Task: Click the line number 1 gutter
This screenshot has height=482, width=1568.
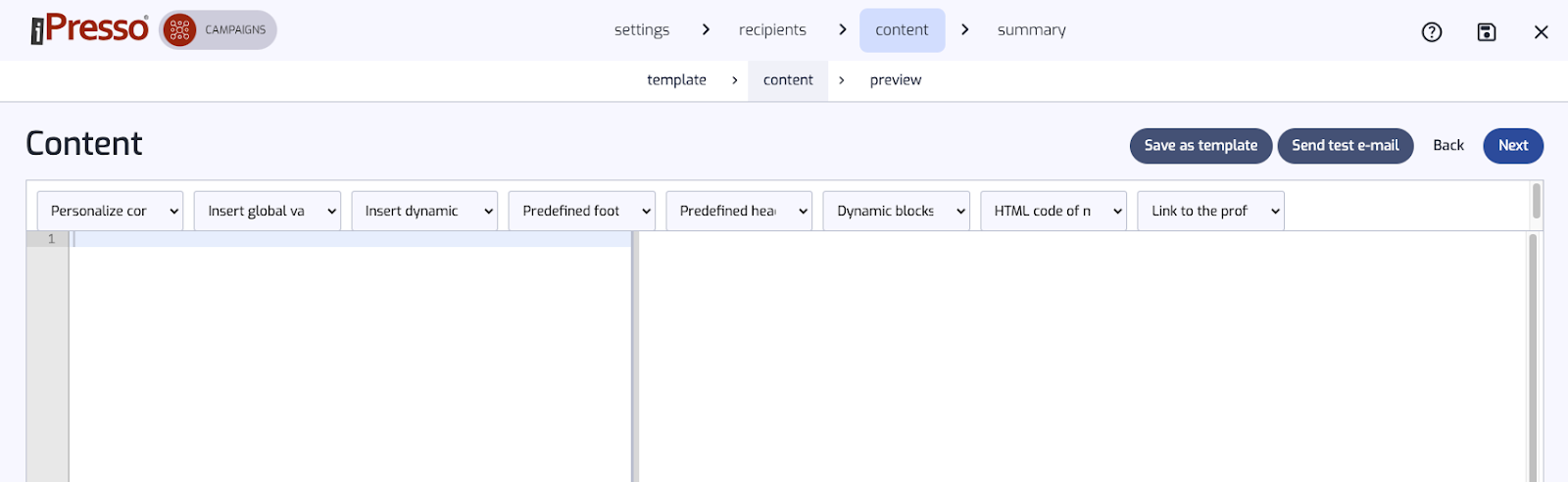Action: [x=47, y=239]
